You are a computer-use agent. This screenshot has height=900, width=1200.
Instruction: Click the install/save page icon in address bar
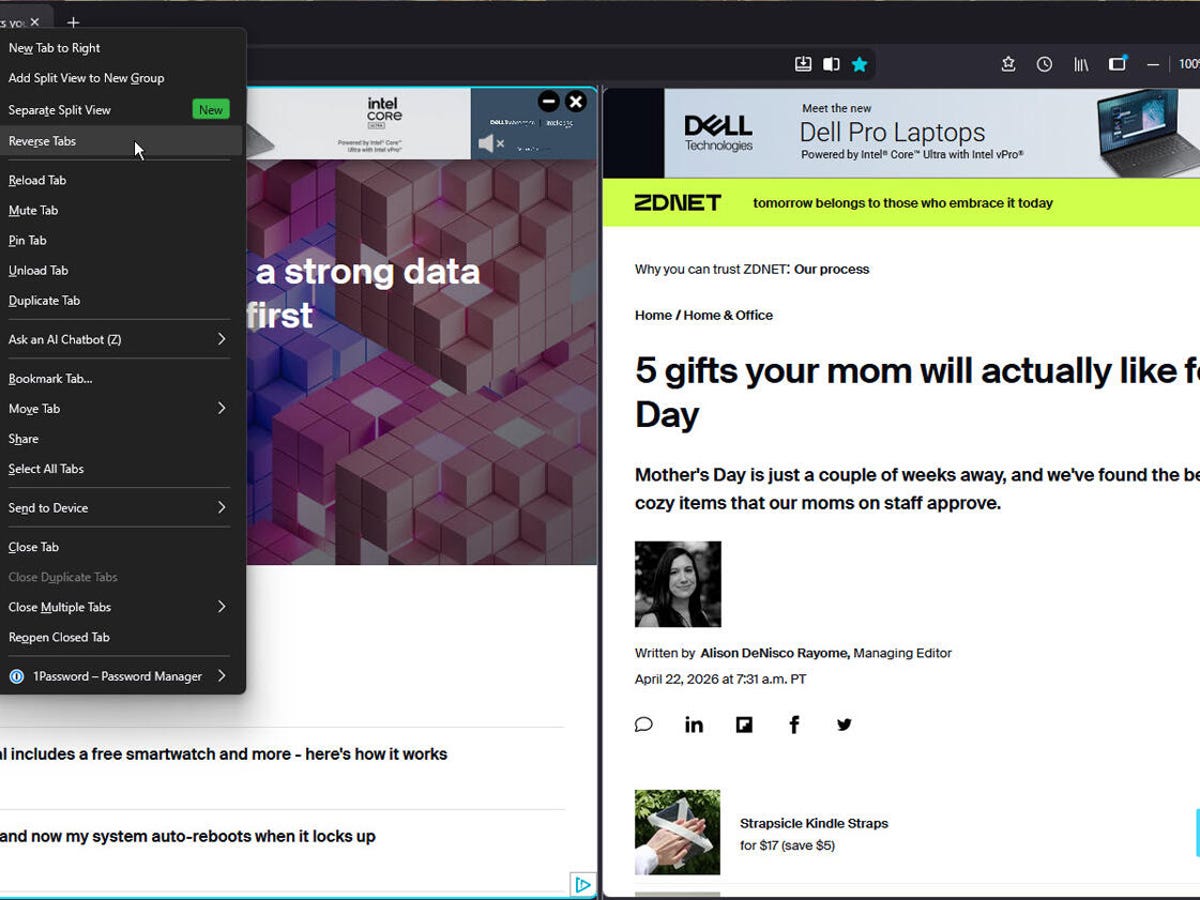[803, 64]
